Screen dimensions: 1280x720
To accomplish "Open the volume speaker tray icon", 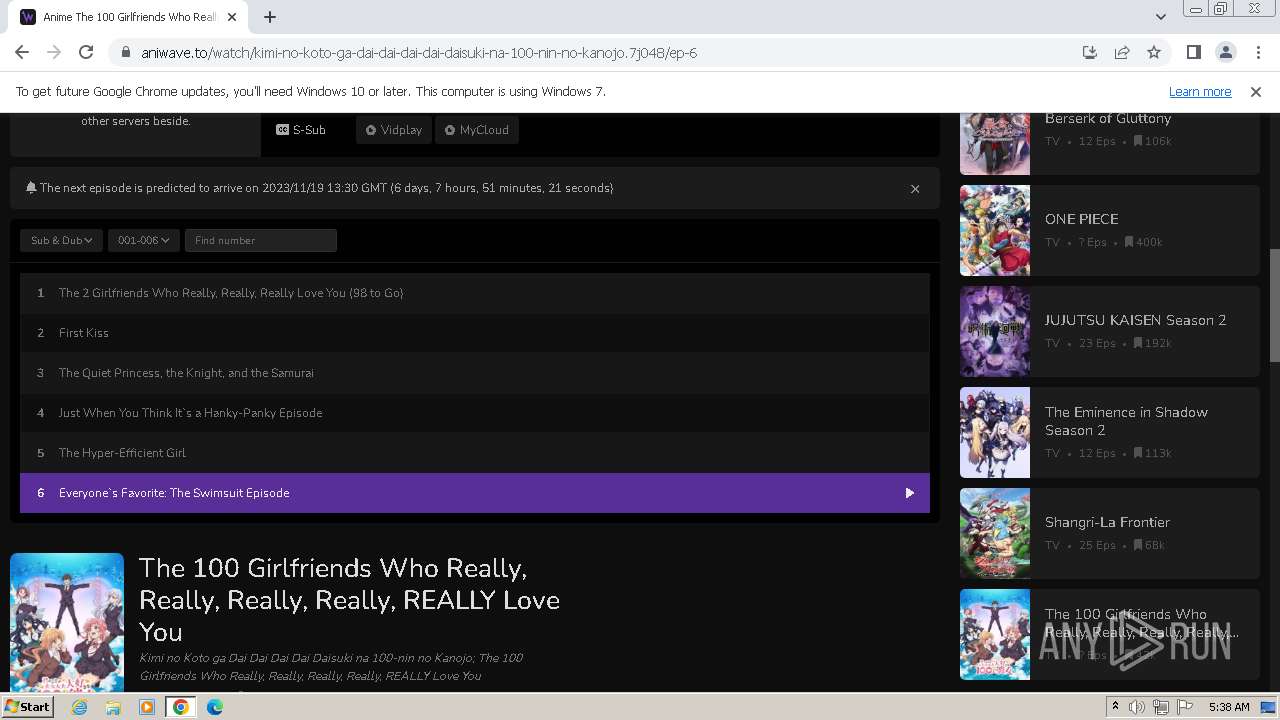I will pos(1137,707).
